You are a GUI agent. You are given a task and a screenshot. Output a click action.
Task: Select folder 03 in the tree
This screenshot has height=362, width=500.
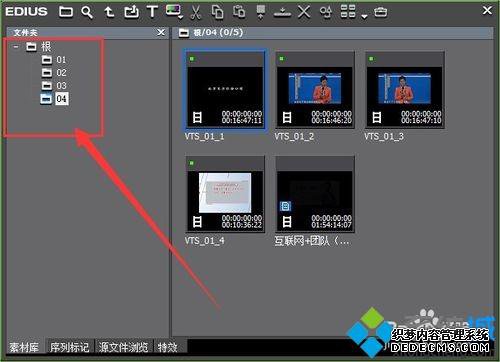(x=61, y=86)
